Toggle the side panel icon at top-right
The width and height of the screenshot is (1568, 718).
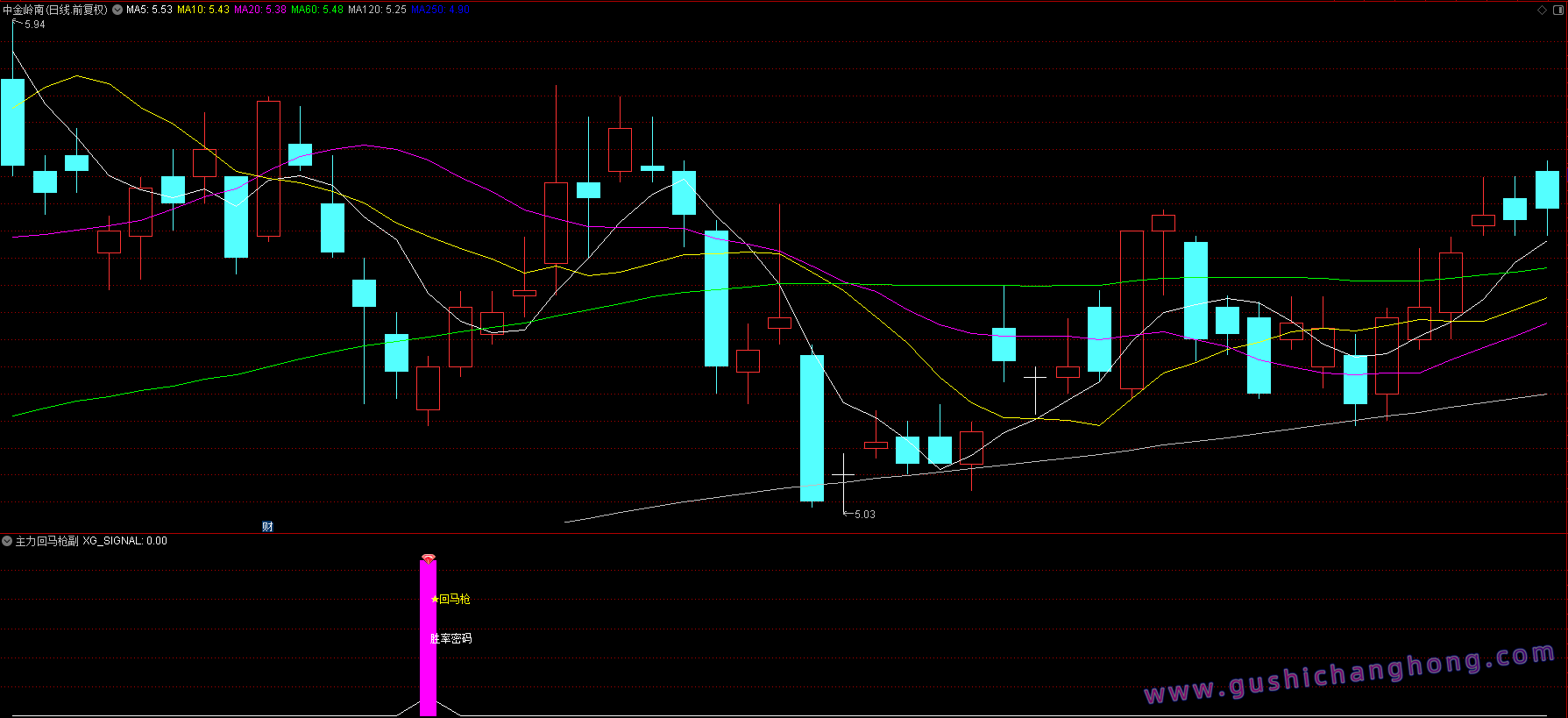[x=1557, y=10]
